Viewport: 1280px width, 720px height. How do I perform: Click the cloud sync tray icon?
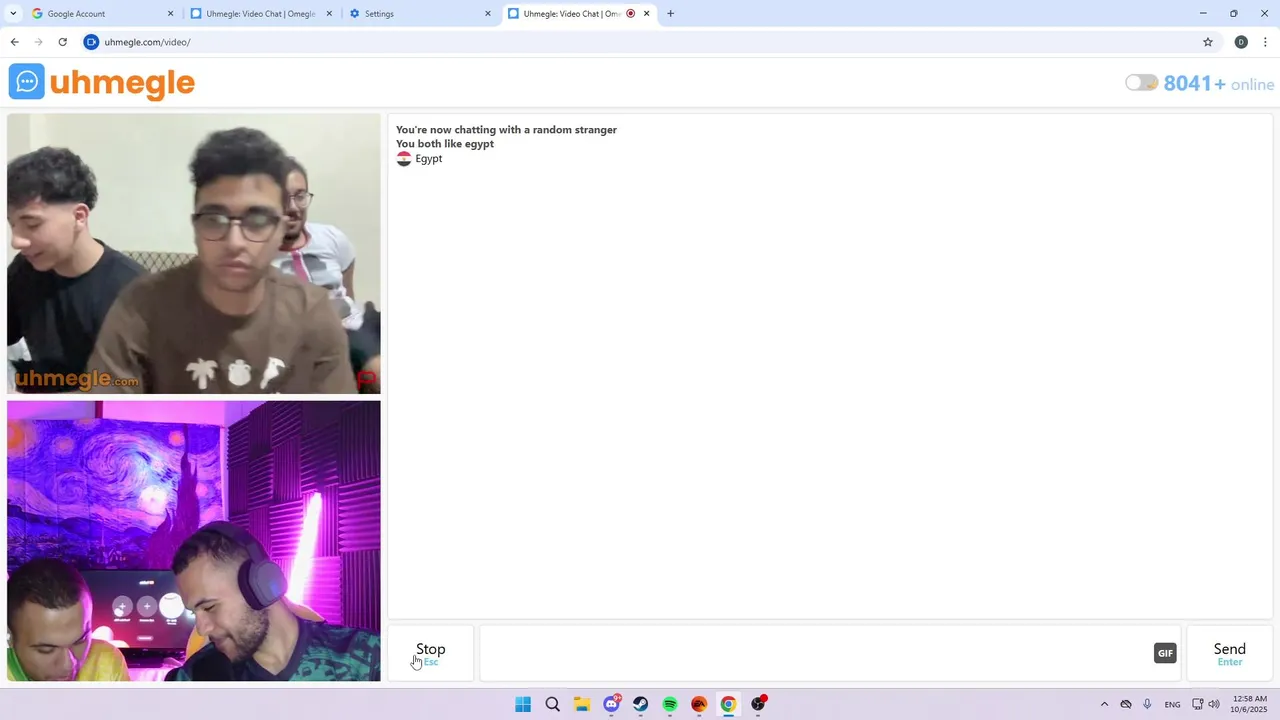[x=1126, y=704]
